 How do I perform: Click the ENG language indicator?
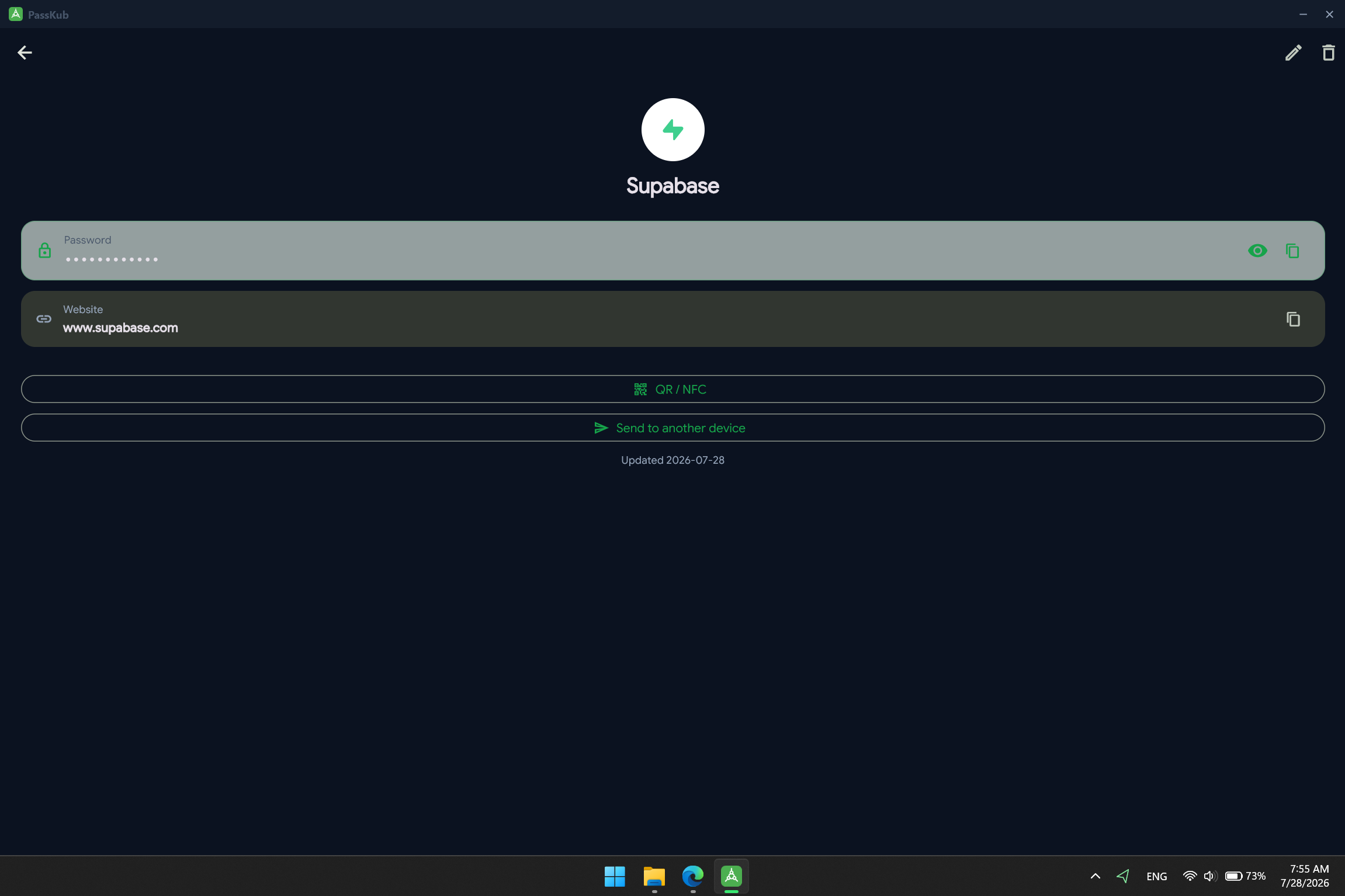point(1157,876)
